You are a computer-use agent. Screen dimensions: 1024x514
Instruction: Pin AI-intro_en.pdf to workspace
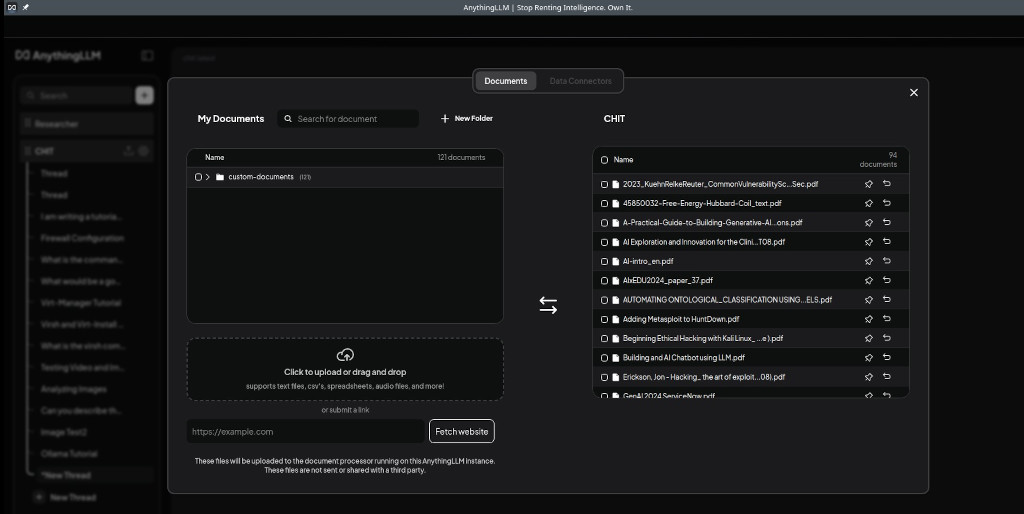pos(869,261)
